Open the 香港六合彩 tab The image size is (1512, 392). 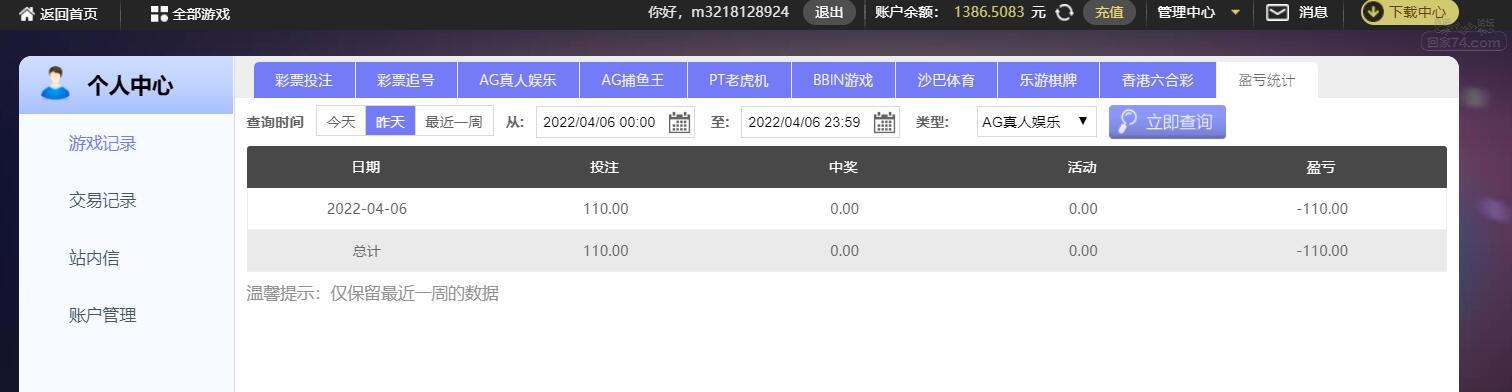[x=1157, y=80]
